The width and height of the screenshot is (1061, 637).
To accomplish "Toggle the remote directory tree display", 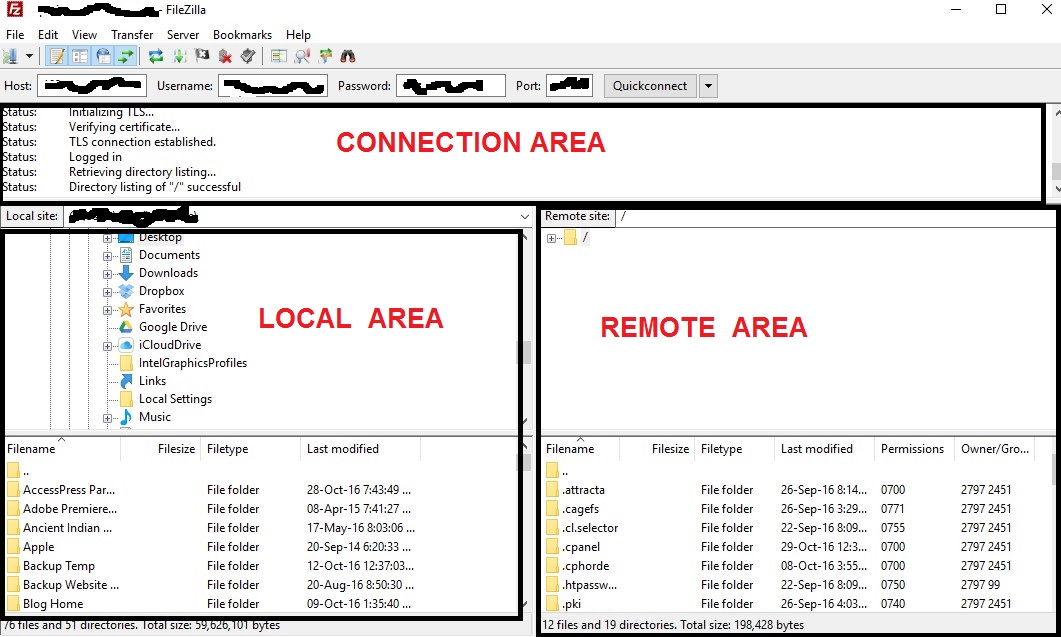I will [x=103, y=56].
